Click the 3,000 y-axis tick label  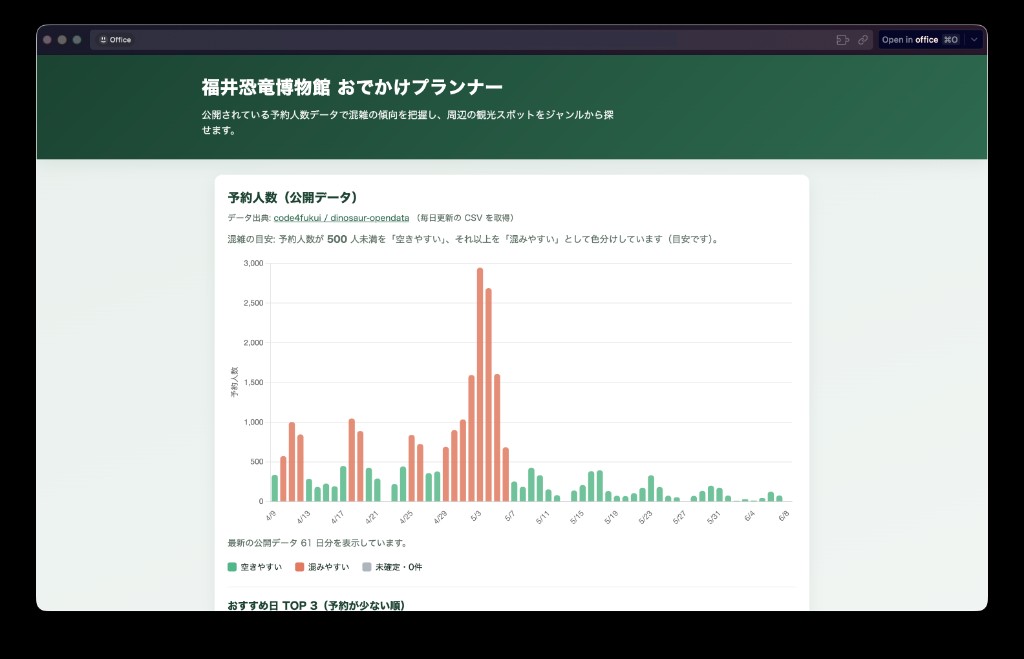(x=253, y=264)
